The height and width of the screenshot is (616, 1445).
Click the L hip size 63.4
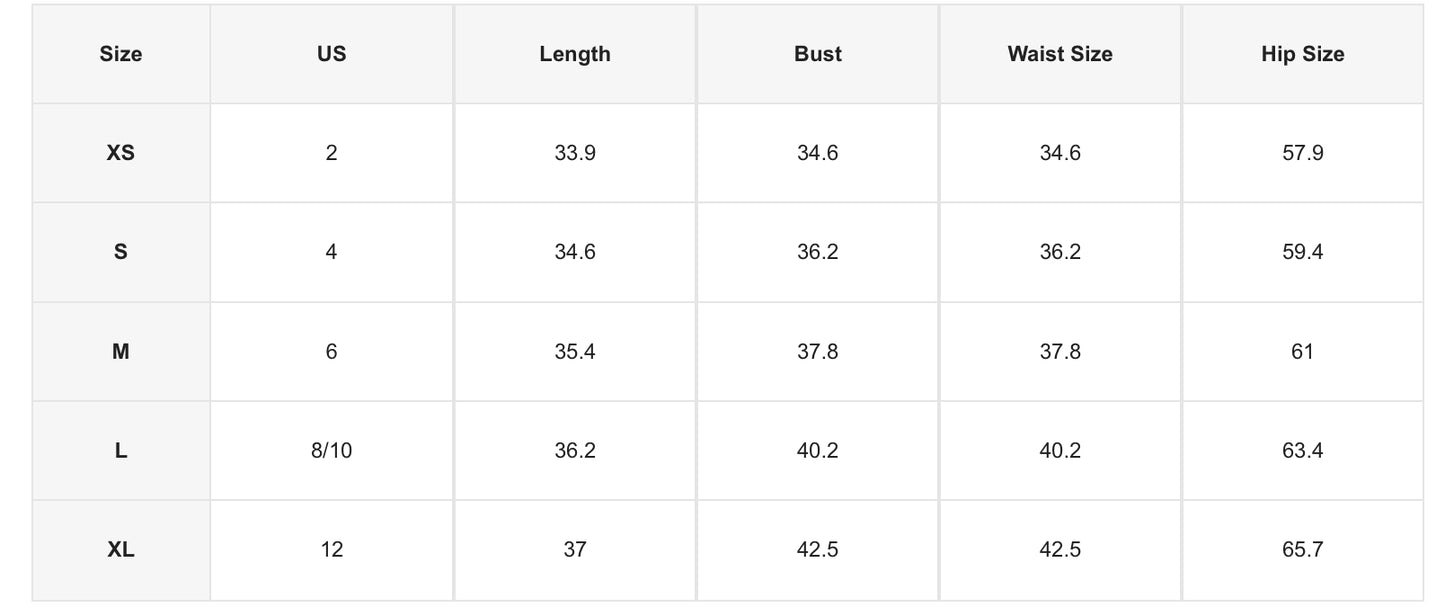1303,450
